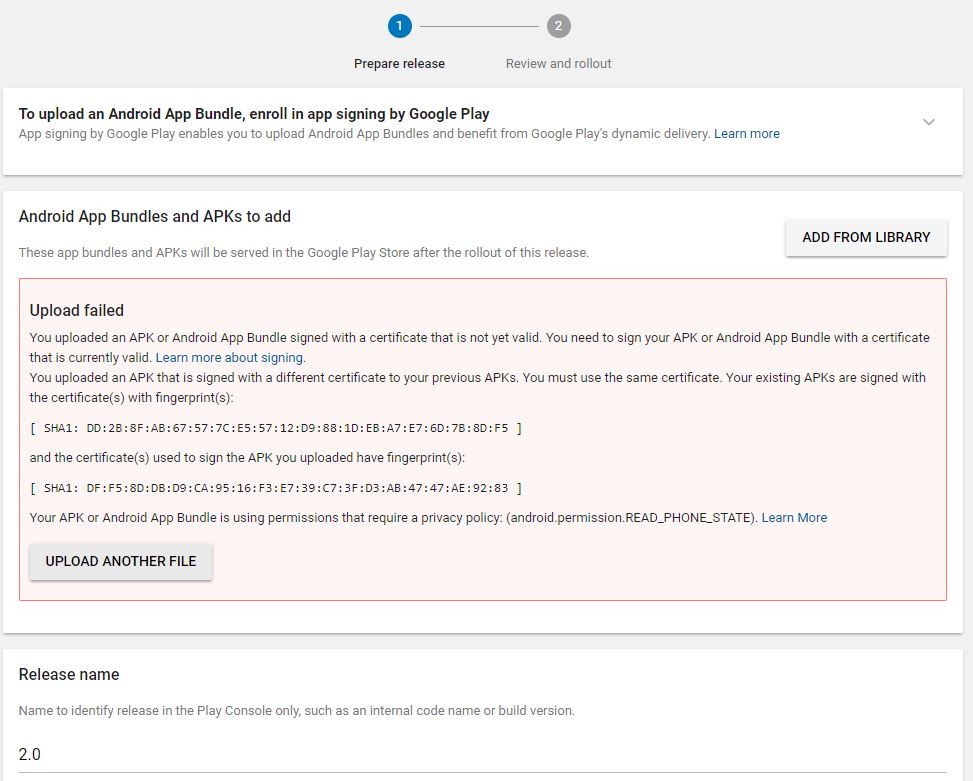Click READ_PHONE_STATE permission warning text
Image resolution: width=973 pixels, height=781 pixels.
pyautogui.click(x=394, y=517)
